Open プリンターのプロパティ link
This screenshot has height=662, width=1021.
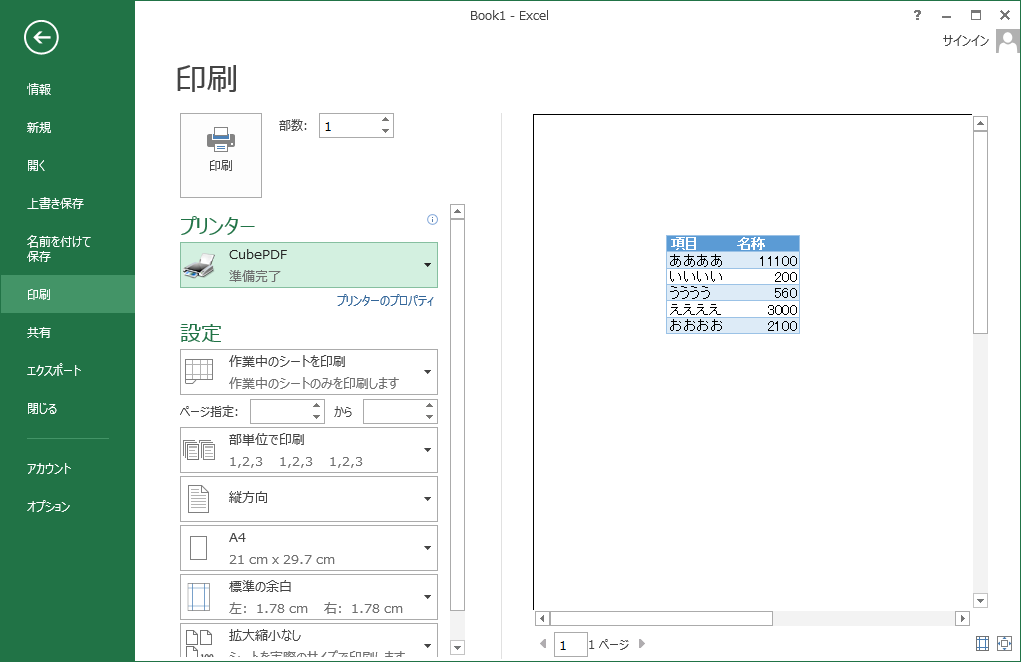[385, 301]
